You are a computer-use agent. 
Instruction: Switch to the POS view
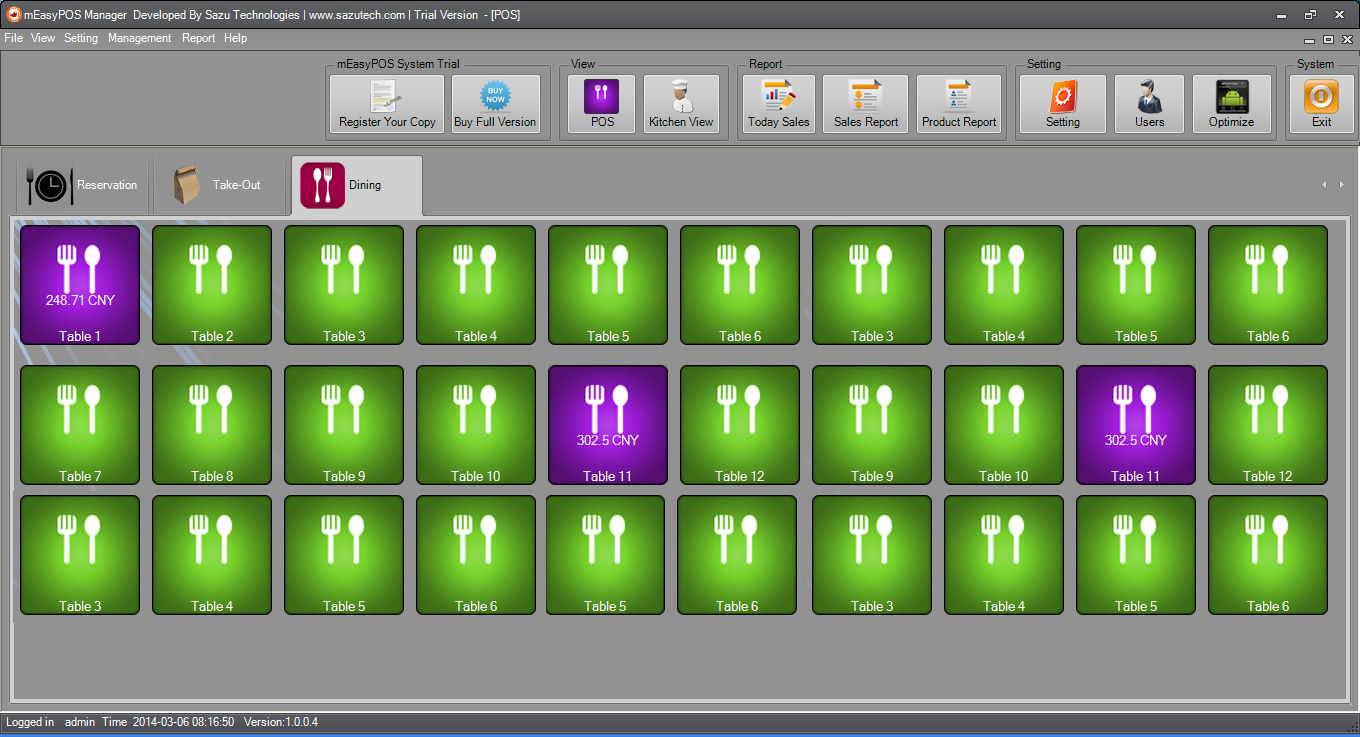(x=602, y=104)
